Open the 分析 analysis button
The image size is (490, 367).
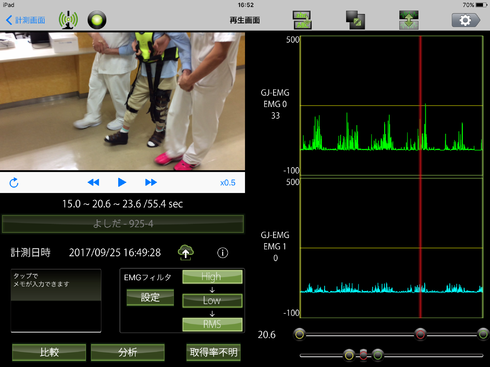[128, 352]
